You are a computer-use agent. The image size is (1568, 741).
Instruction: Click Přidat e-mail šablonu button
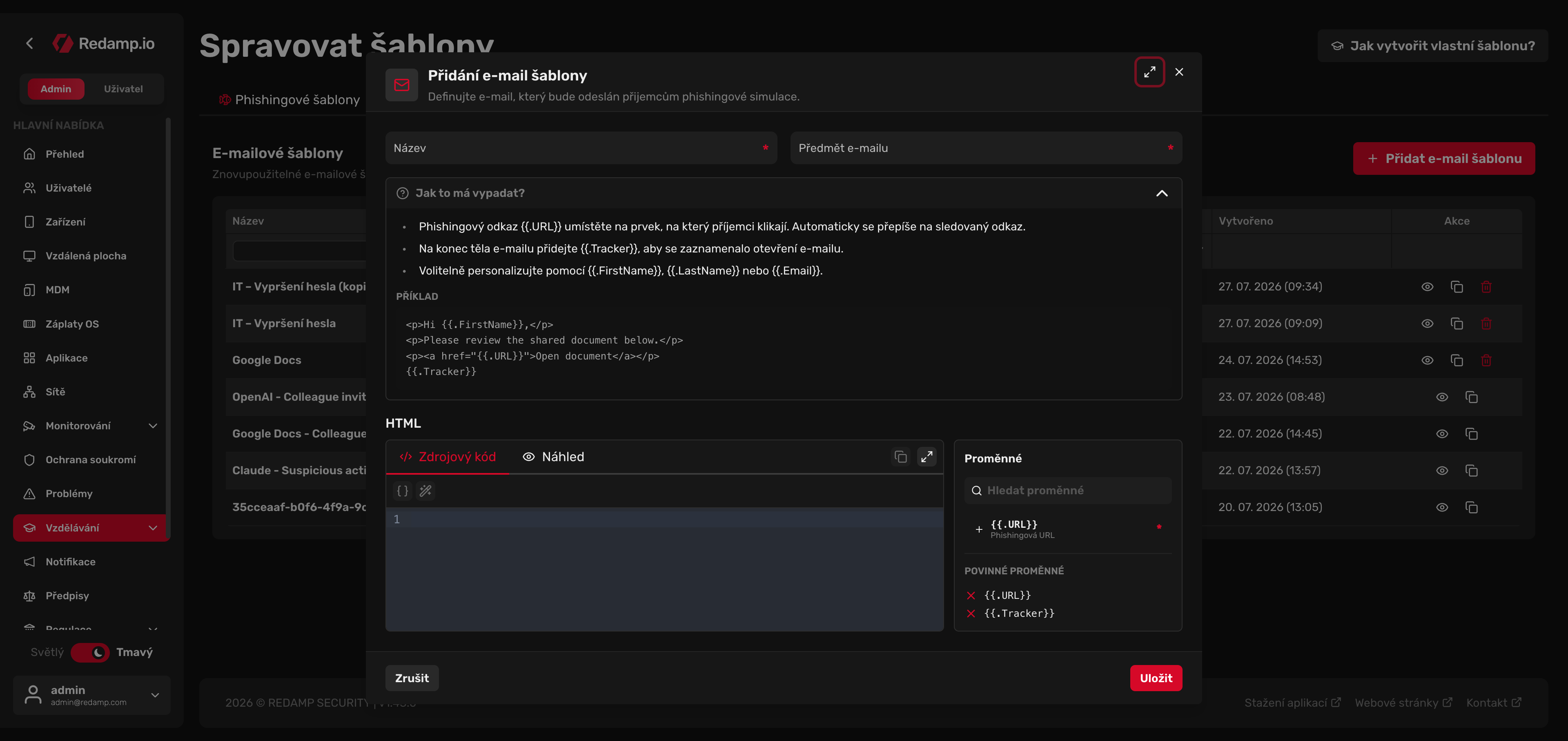pyautogui.click(x=1443, y=158)
